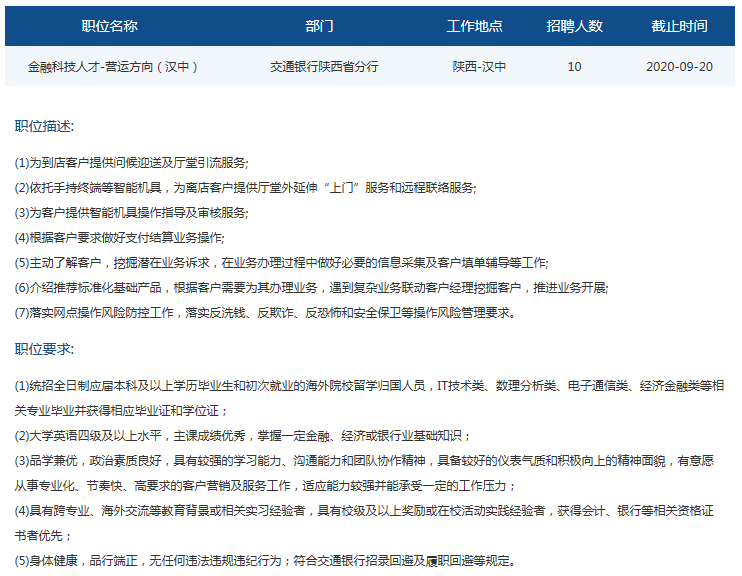Click the 工作地点 column header
742x576 pixels.
click(475, 26)
